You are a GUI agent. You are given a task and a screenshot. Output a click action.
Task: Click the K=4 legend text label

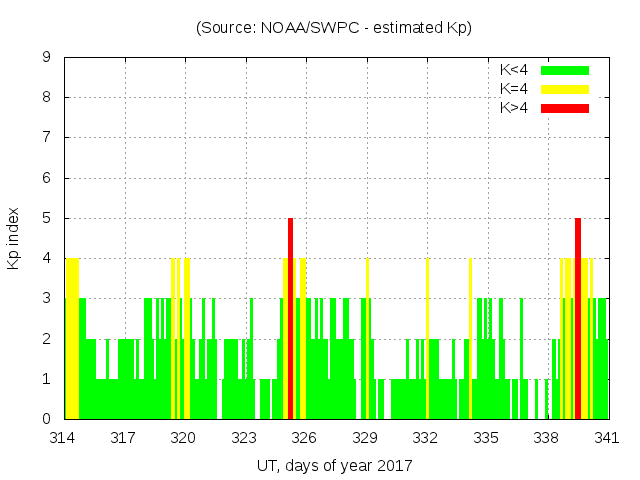(514, 89)
